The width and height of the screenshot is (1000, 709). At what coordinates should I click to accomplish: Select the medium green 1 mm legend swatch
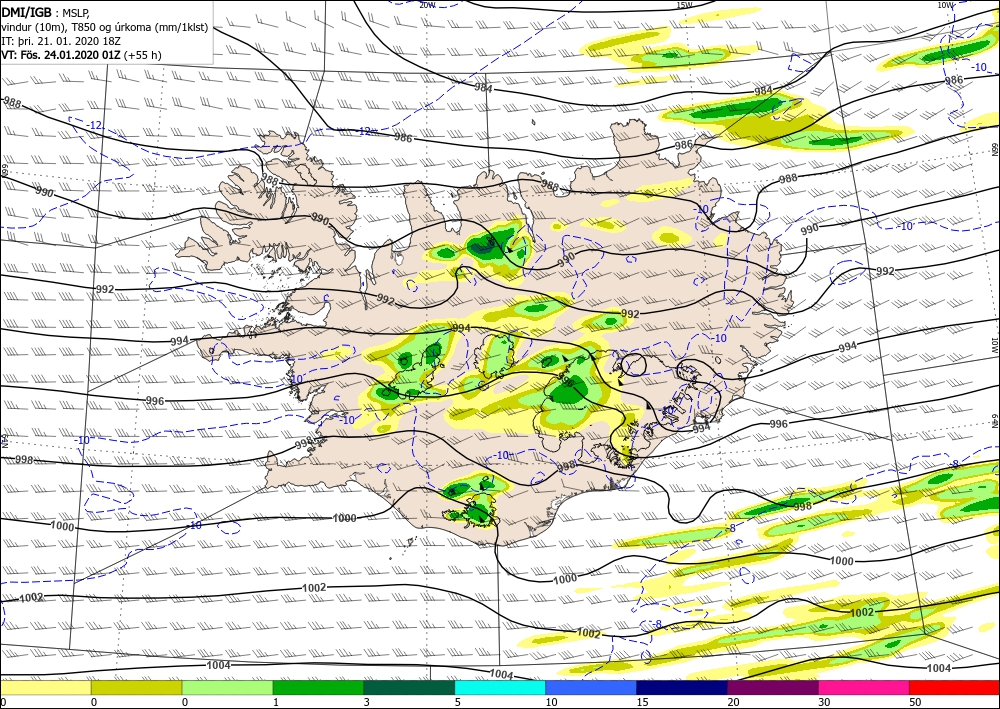pos(318,687)
